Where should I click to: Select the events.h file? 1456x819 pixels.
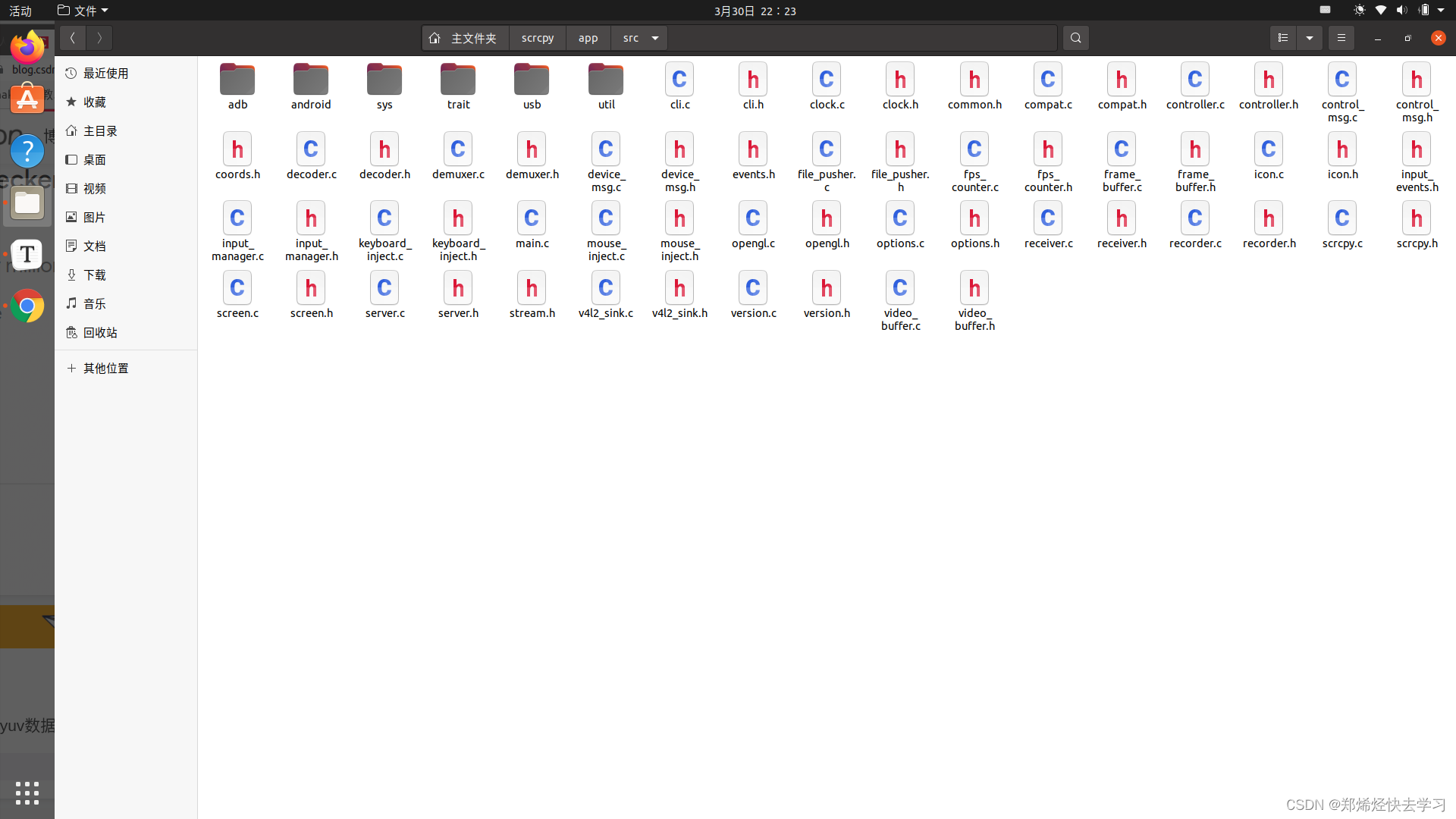pyautogui.click(x=753, y=156)
